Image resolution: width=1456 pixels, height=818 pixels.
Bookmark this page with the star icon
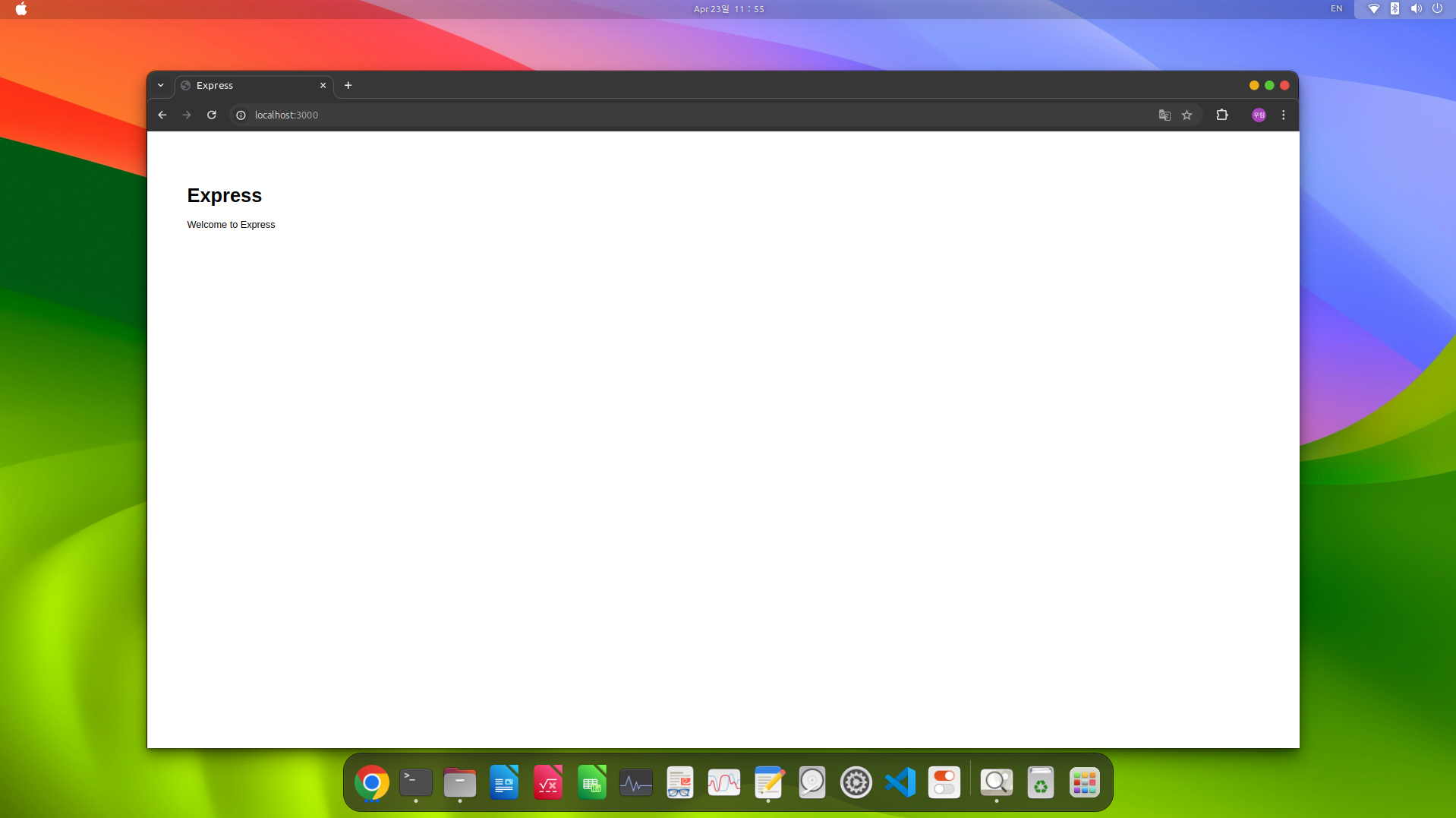(x=1187, y=115)
